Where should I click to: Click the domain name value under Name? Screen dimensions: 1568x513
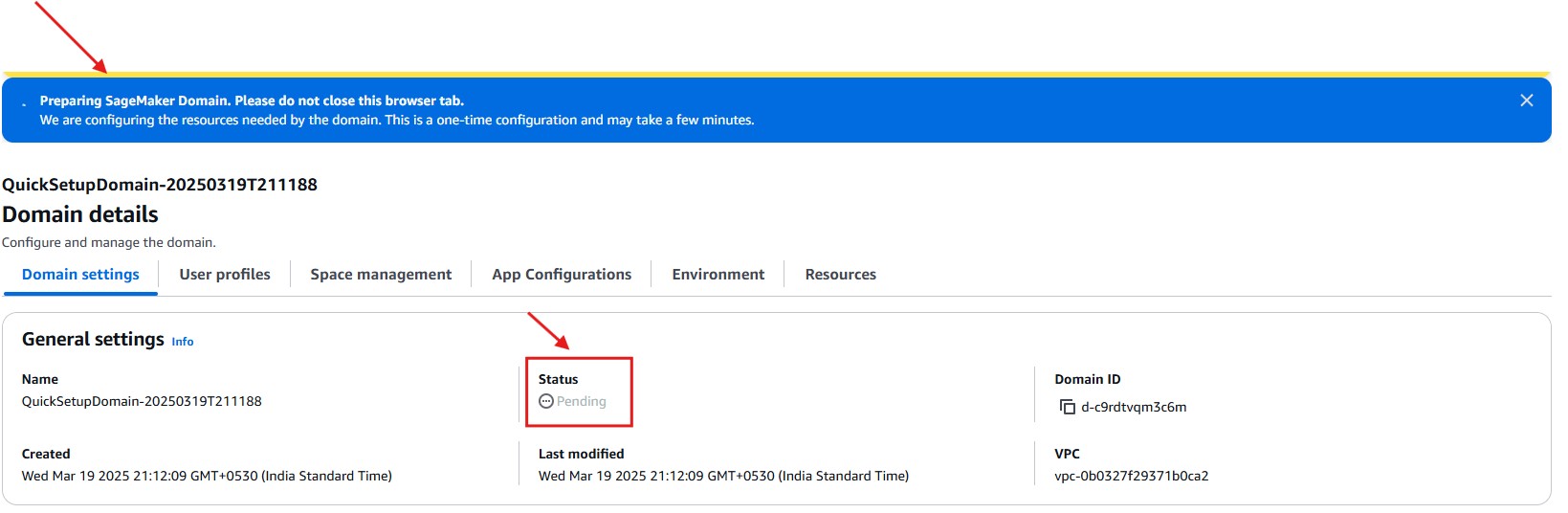tap(142, 401)
